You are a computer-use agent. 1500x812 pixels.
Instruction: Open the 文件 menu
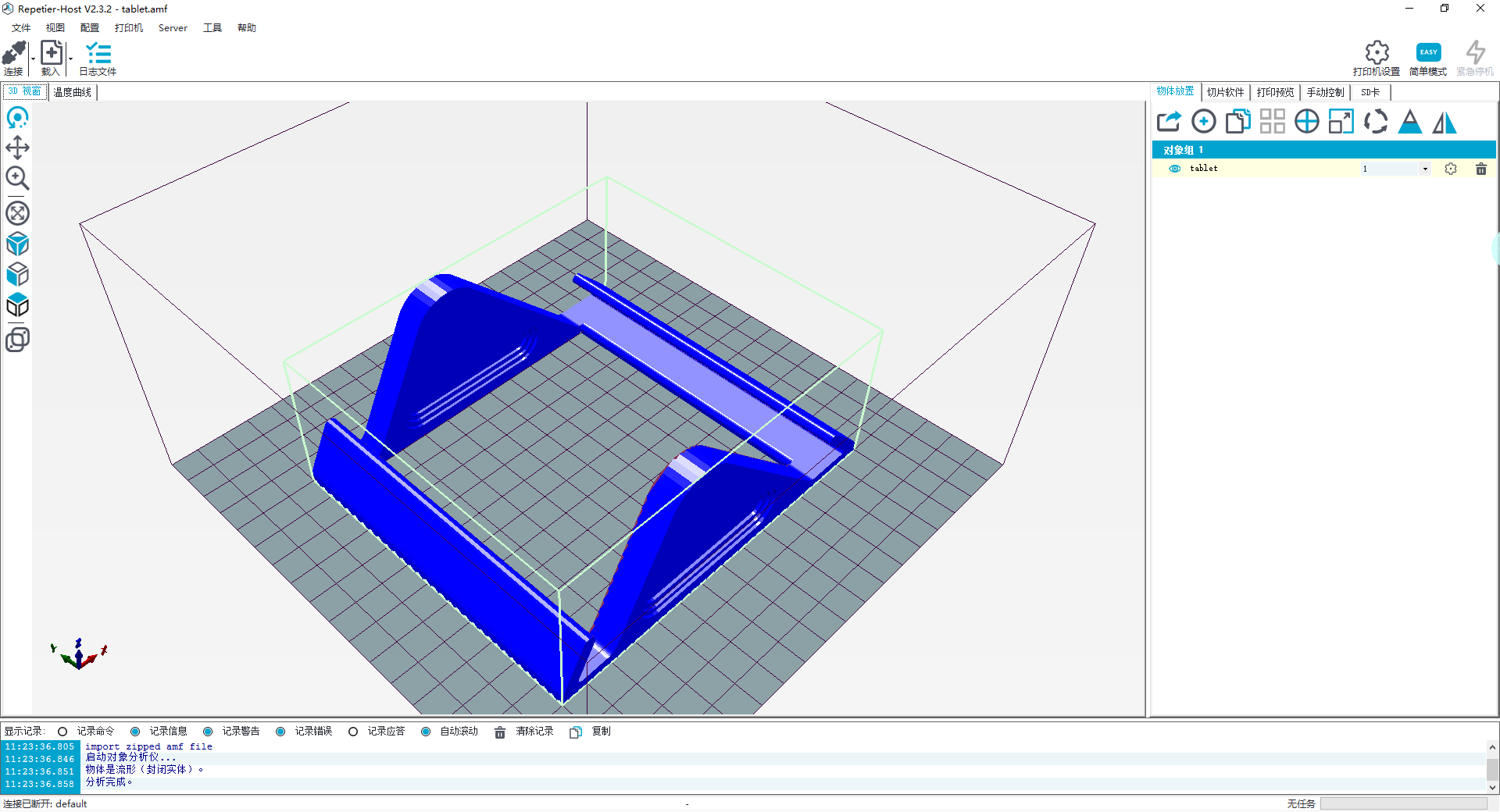21,28
